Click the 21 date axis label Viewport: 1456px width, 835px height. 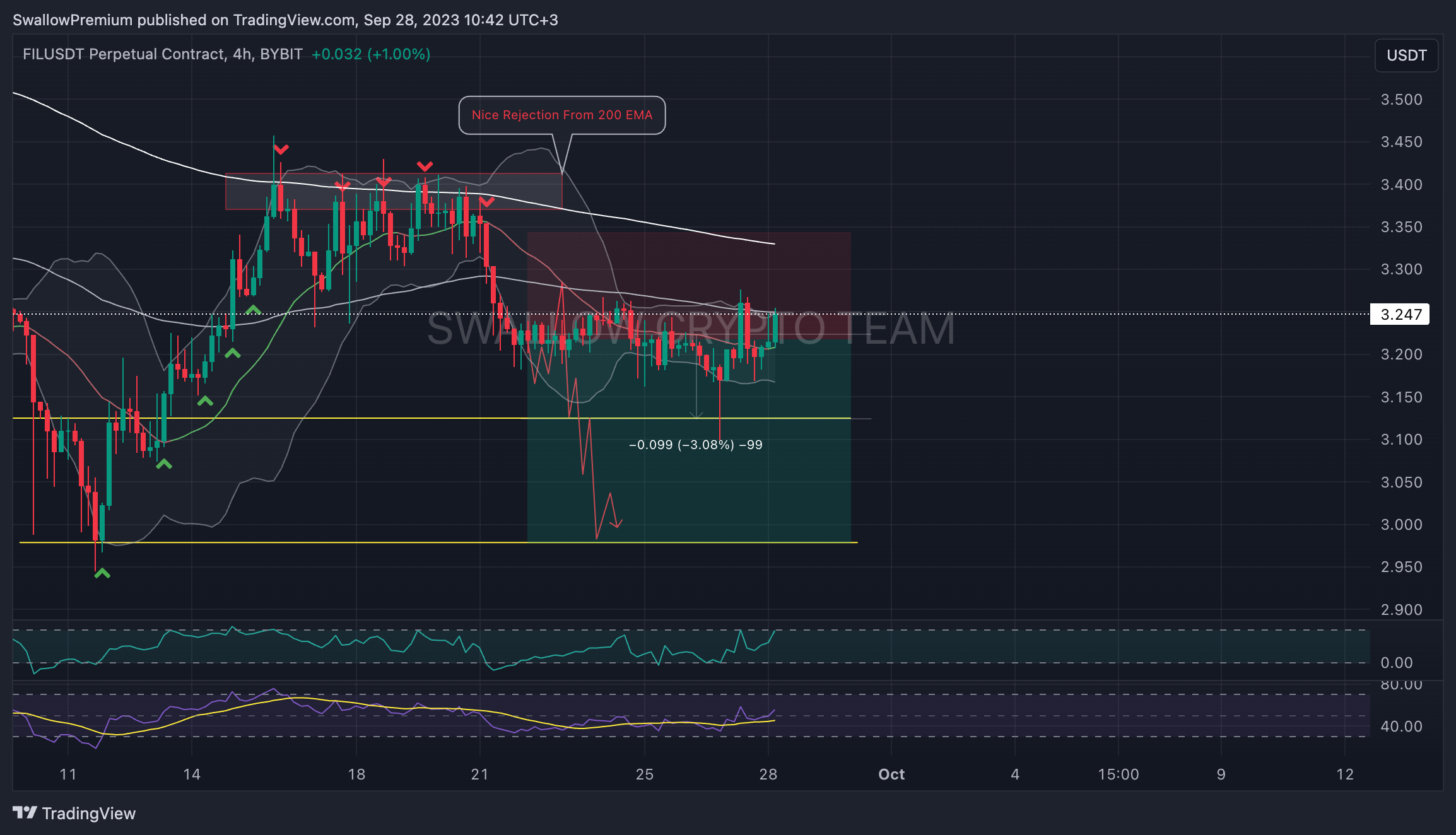point(480,774)
